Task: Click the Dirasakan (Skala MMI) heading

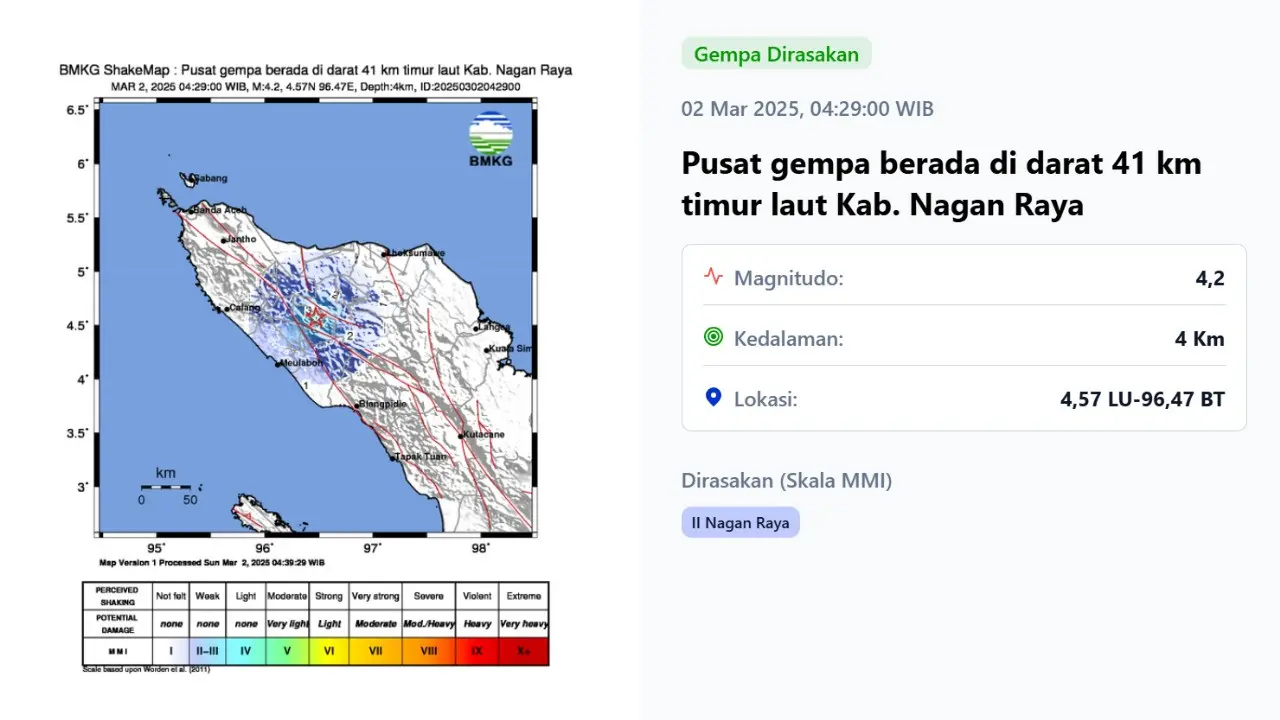Action: [x=787, y=481]
